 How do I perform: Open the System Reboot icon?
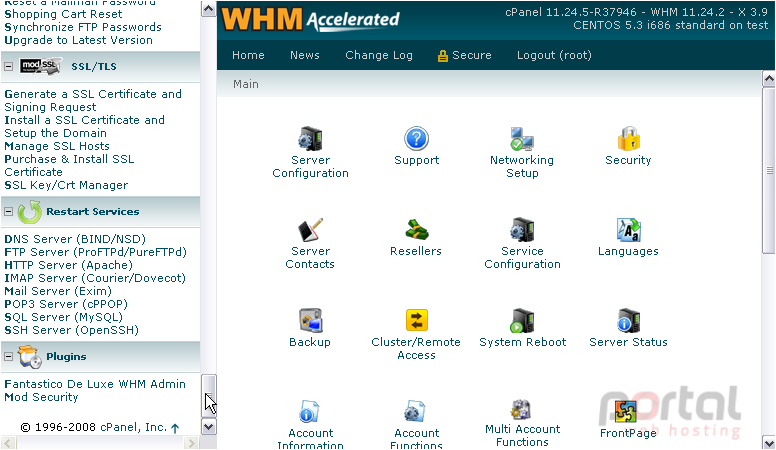[x=522, y=321]
